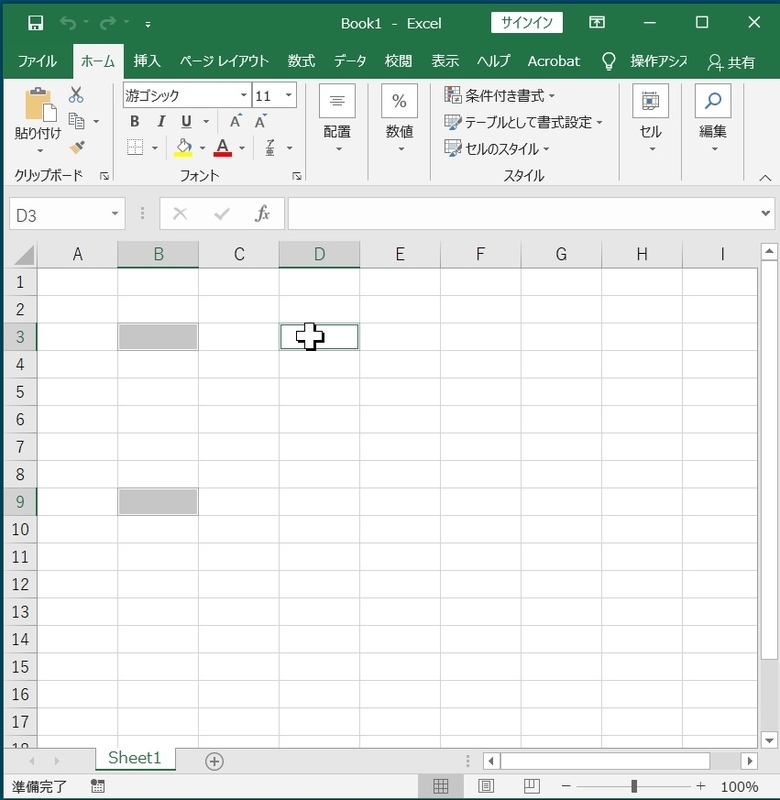Open the 配置 alignment group
The width and height of the screenshot is (780, 800).
[337, 119]
